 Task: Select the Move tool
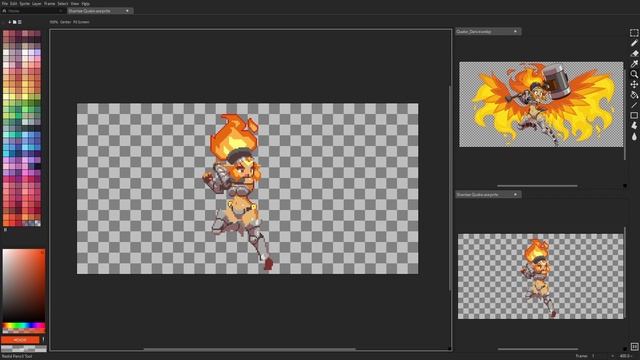(x=634, y=84)
